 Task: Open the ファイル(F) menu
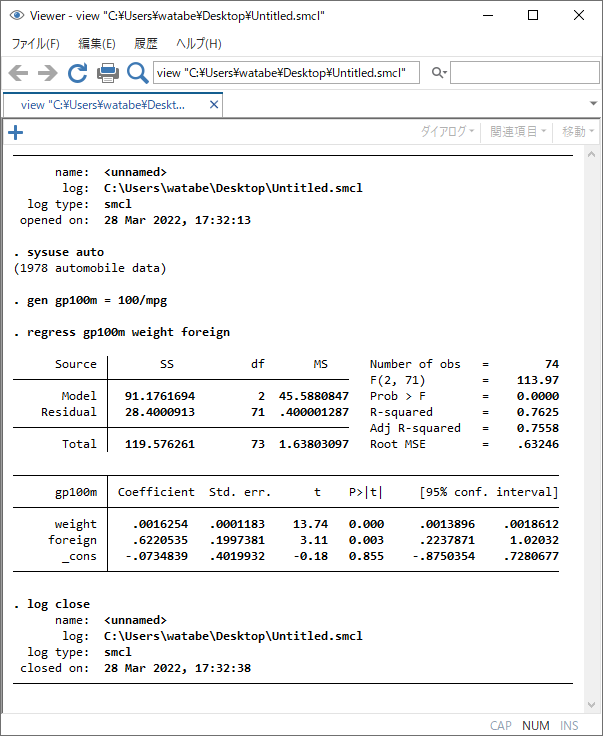pos(35,44)
